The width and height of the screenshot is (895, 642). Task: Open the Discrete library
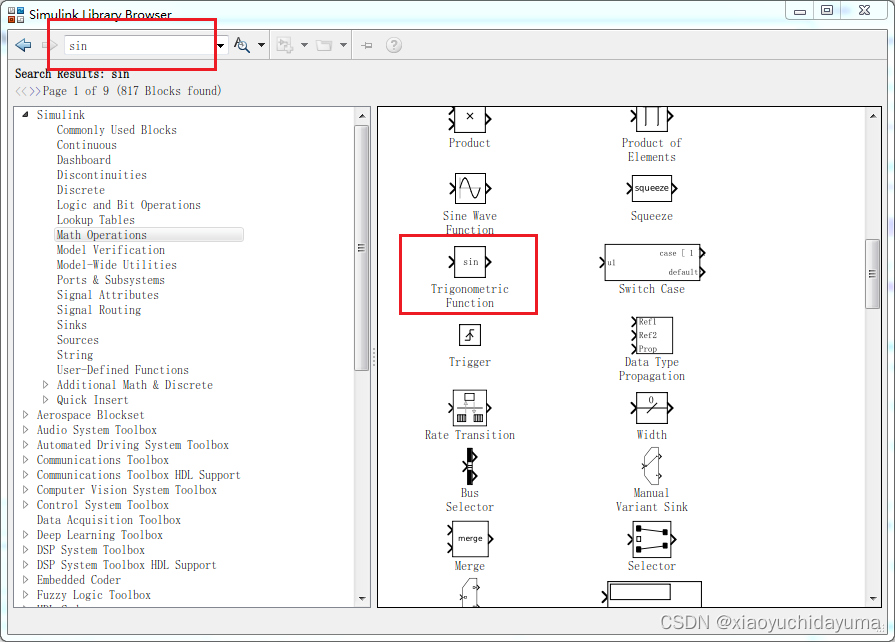80,190
